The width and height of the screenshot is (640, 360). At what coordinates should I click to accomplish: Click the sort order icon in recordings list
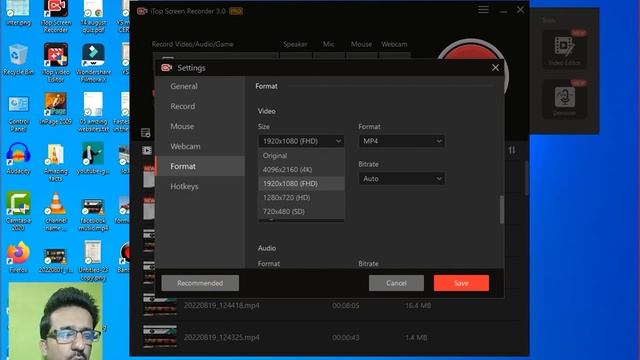[512, 150]
